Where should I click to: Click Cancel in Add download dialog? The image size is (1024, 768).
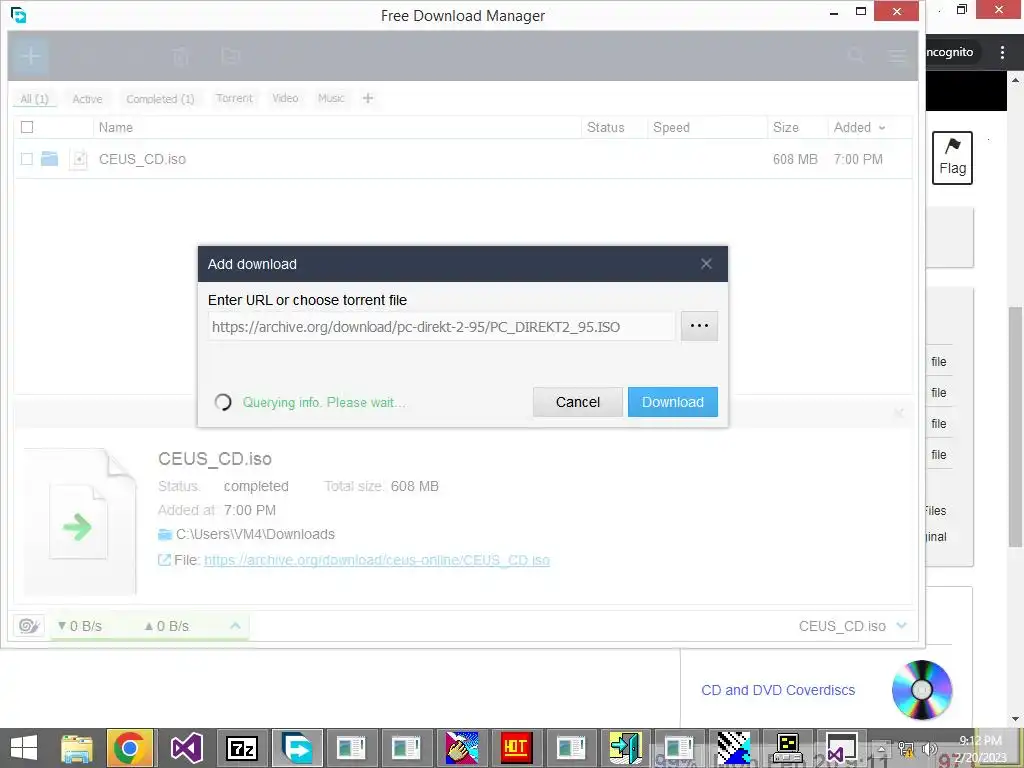click(x=577, y=402)
